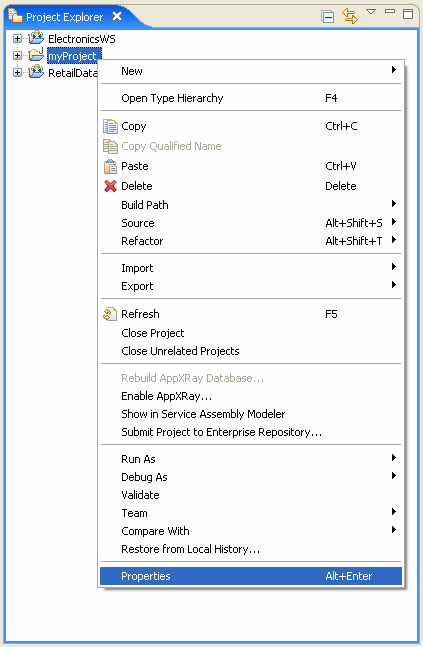Open the Team submenu
Viewport: 423px width, 647px height.
tap(251, 513)
